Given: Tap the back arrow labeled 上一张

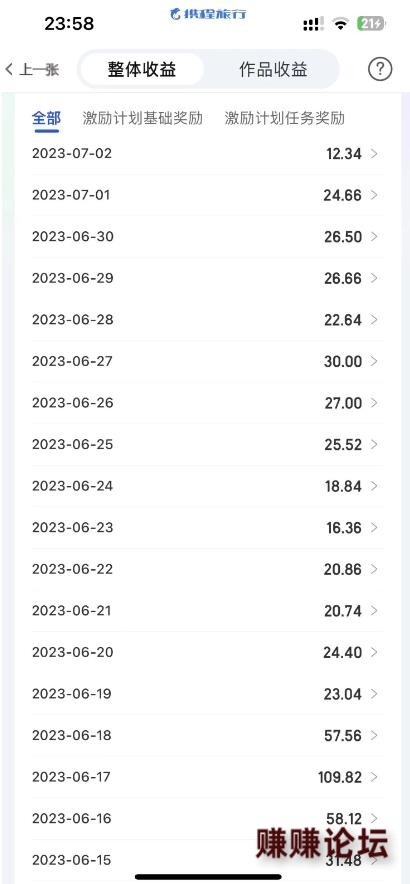Looking at the screenshot, I should point(32,69).
